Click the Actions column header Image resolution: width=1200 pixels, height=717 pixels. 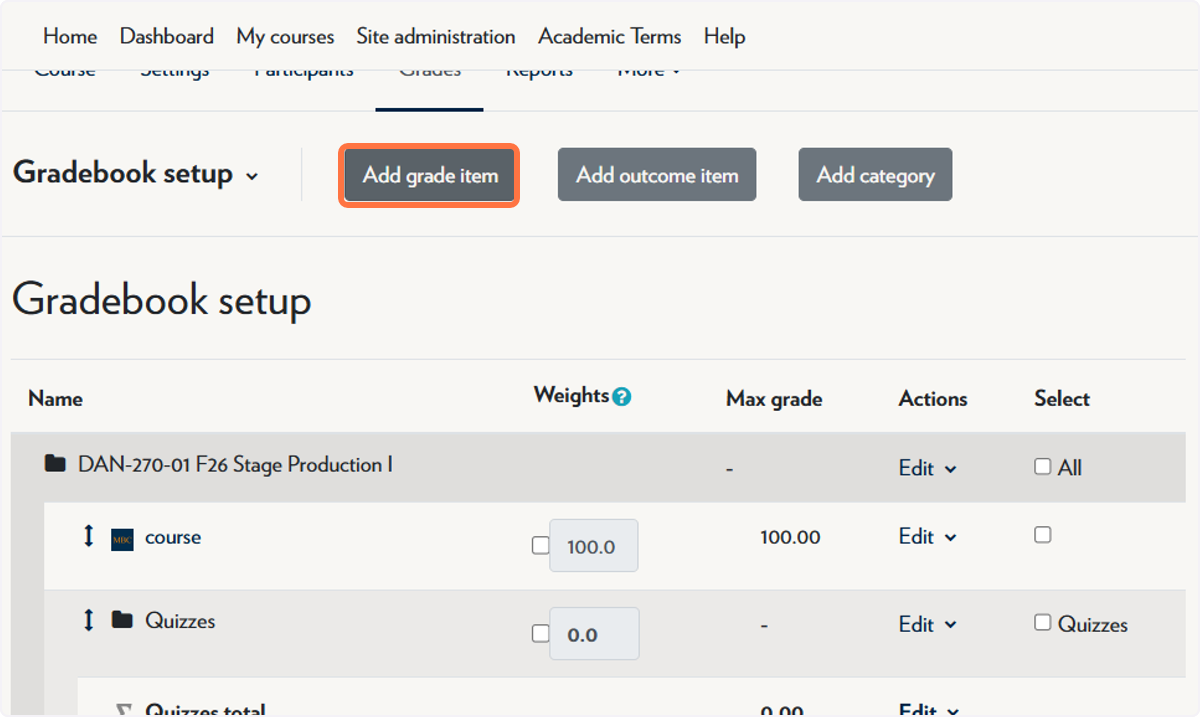point(933,399)
